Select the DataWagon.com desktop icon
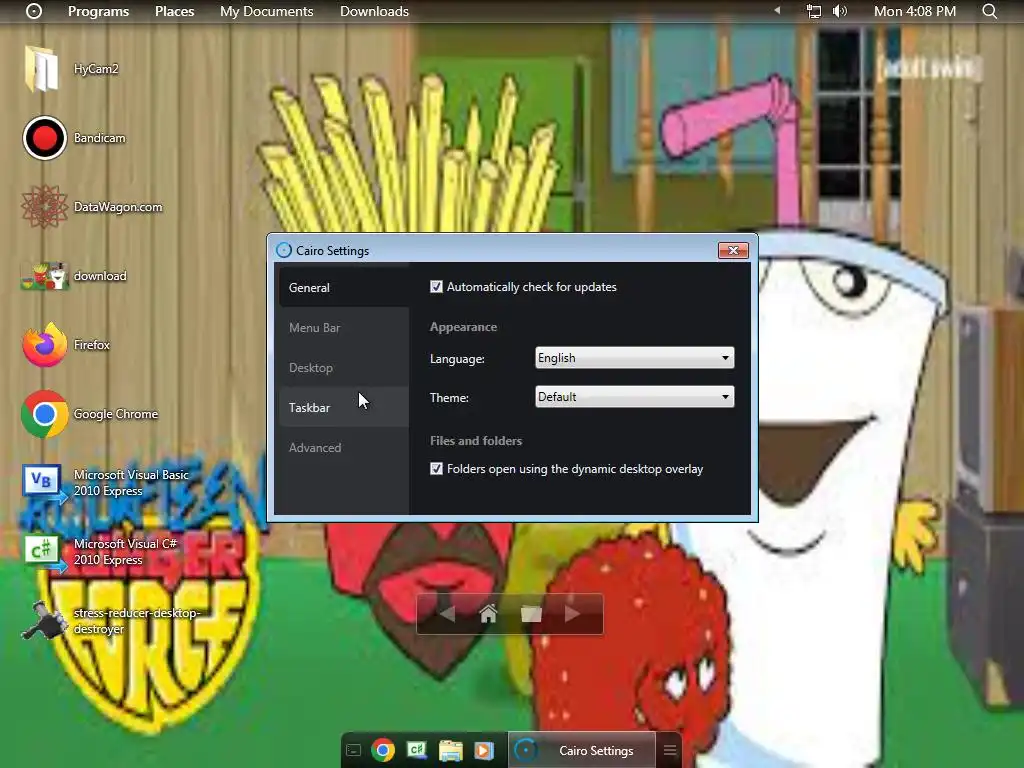This screenshot has width=1024, height=768. [x=44, y=207]
